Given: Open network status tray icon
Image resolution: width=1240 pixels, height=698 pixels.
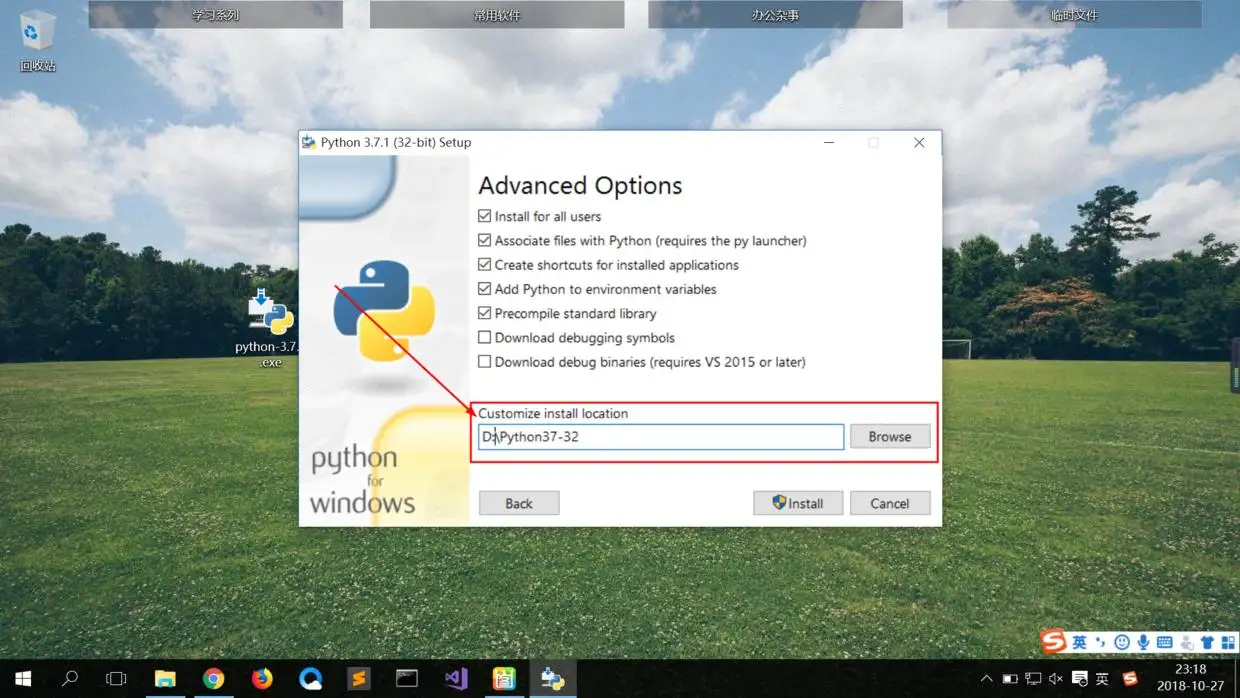Looking at the screenshot, I should click(1033, 679).
